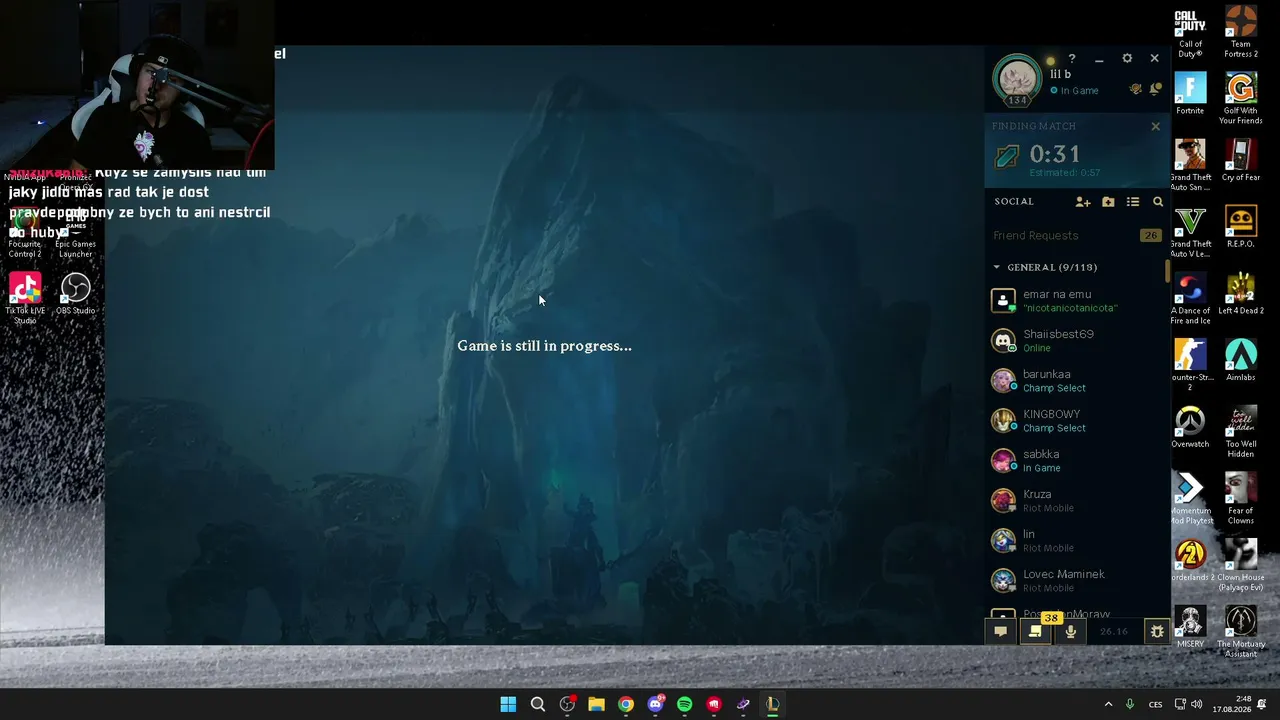The image size is (1280, 720).
Task: Toggle voice microphone in League client
Action: point(1071,631)
